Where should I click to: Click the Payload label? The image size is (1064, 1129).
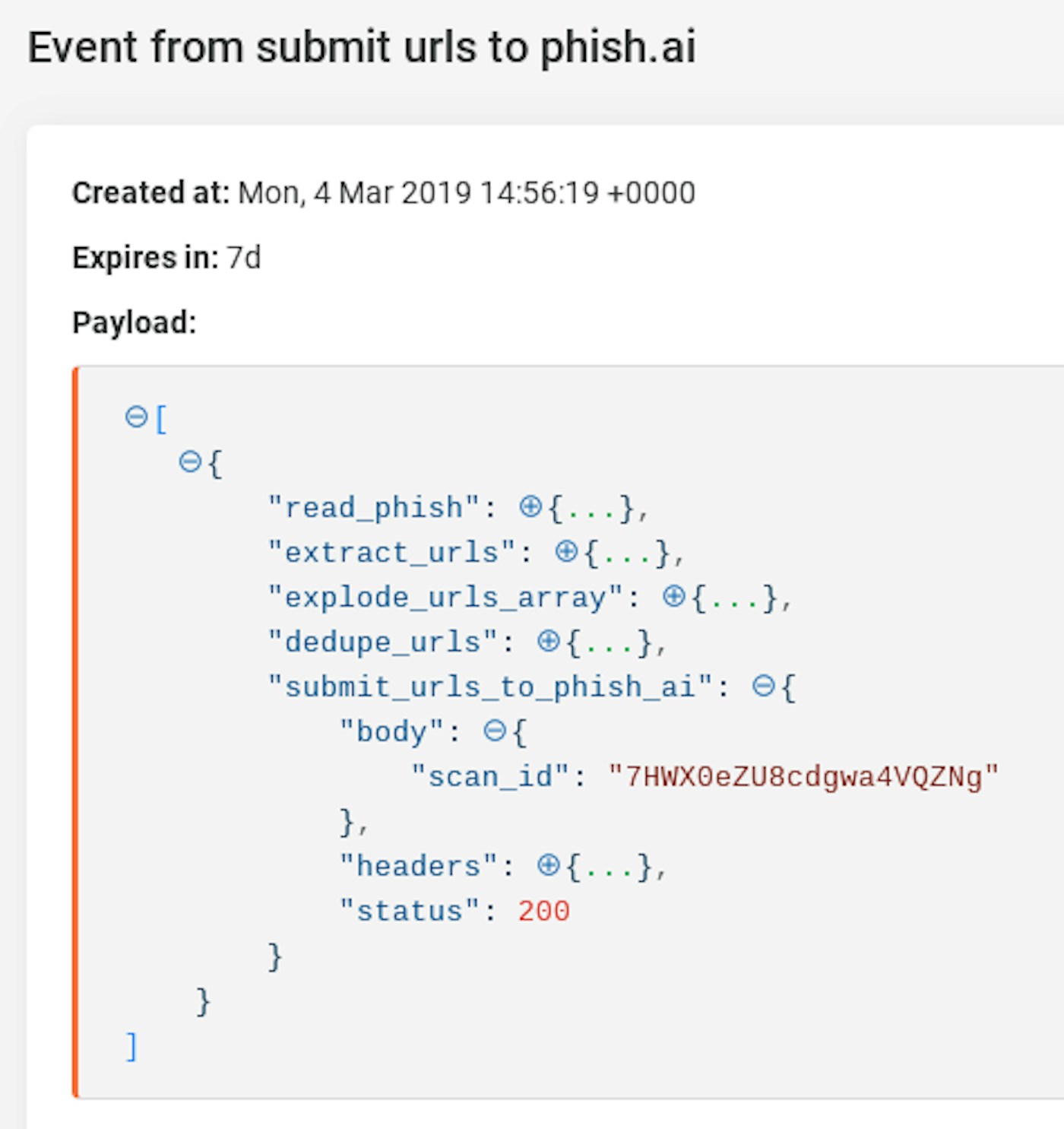[x=135, y=322]
